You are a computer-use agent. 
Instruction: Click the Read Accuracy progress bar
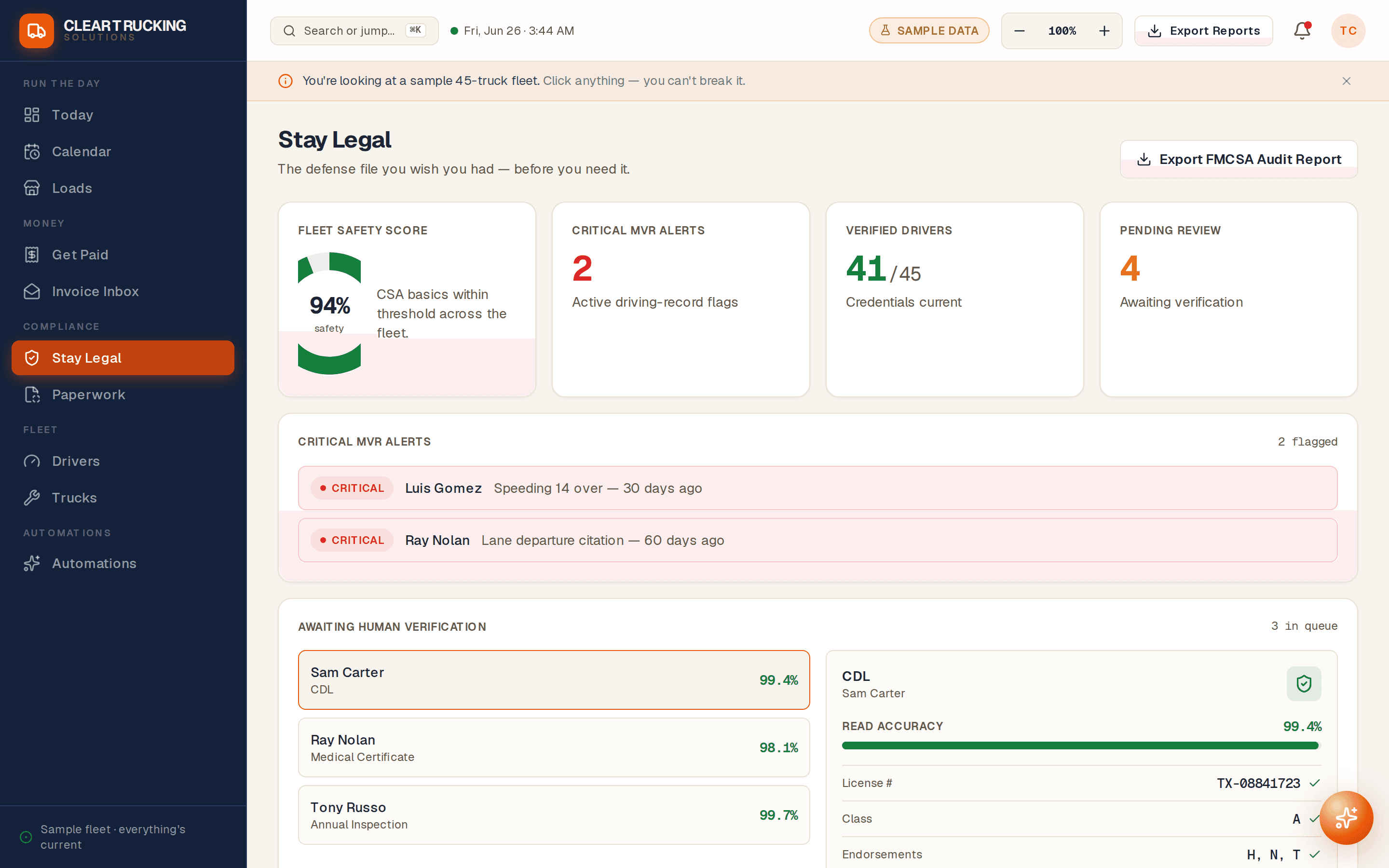pyautogui.click(x=1081, y=745)
